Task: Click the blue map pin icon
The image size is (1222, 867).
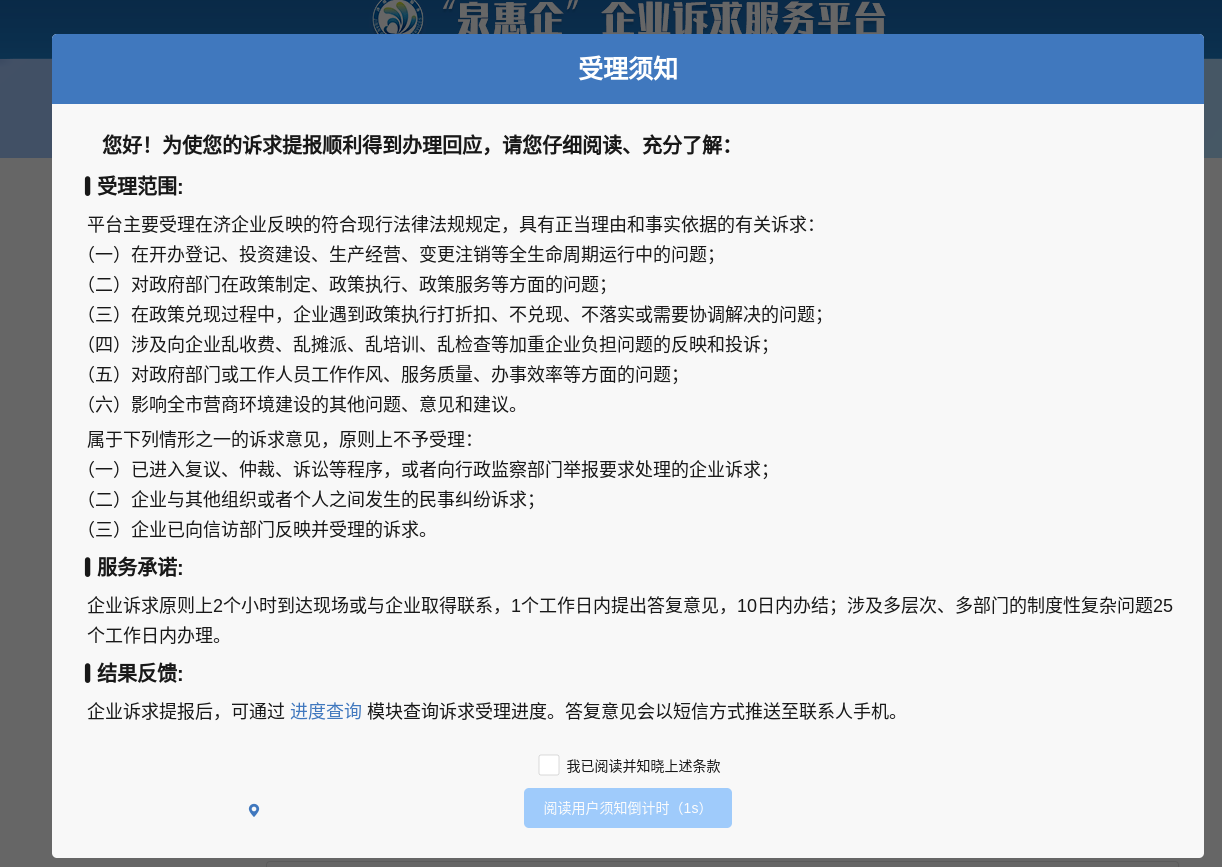Action: point(254,810)
